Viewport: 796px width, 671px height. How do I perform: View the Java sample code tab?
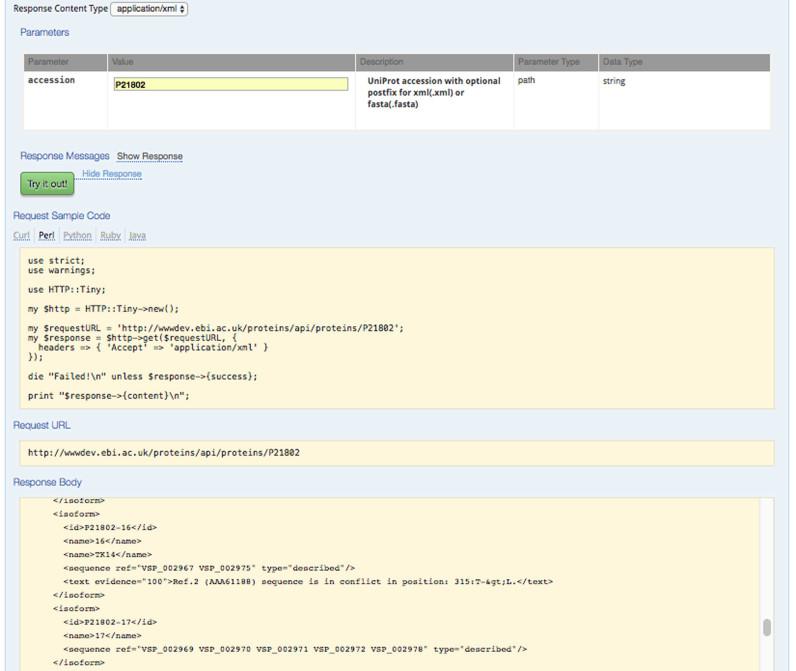click(x=137, y=236)
